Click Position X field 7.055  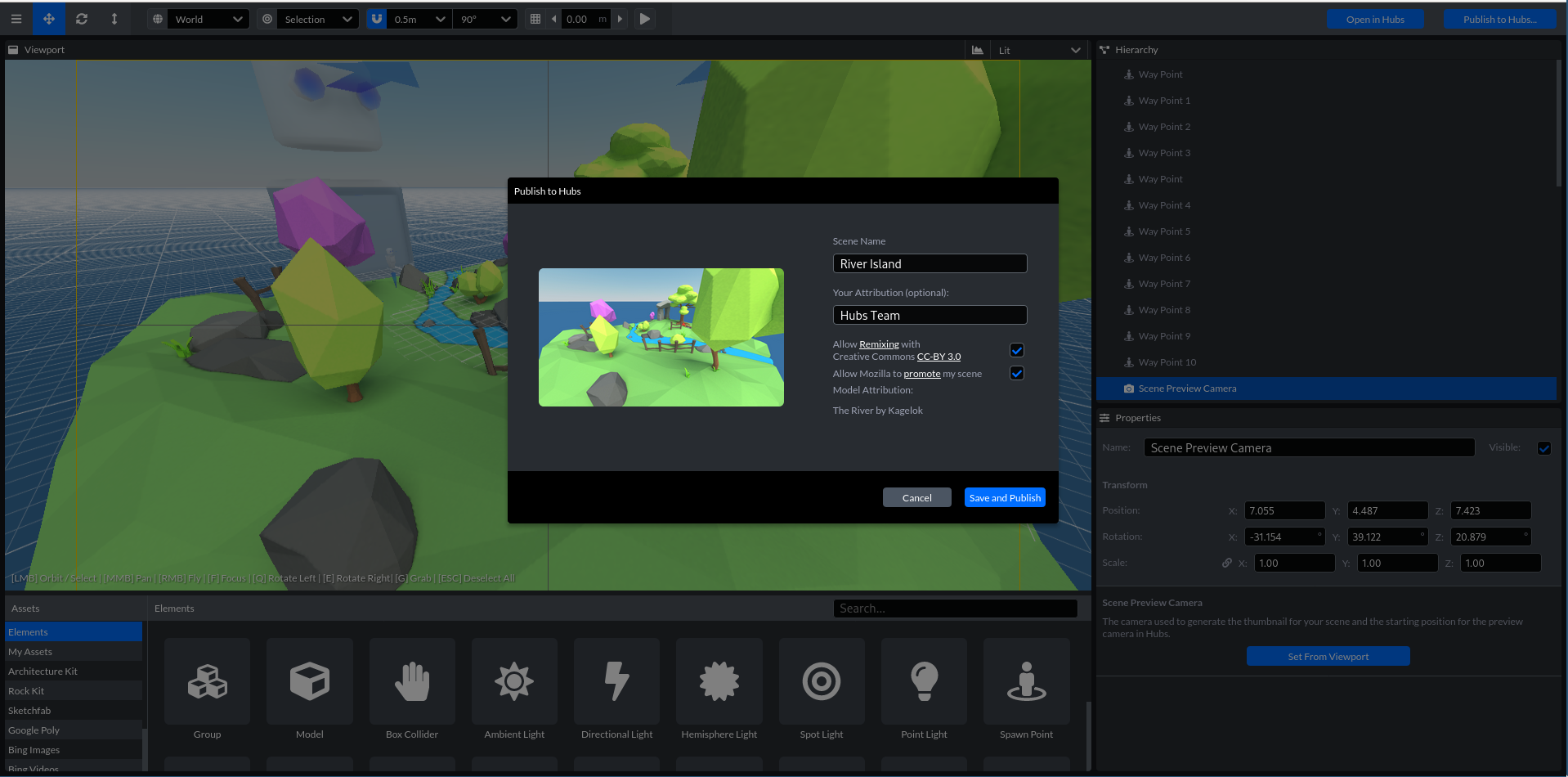1284,510
